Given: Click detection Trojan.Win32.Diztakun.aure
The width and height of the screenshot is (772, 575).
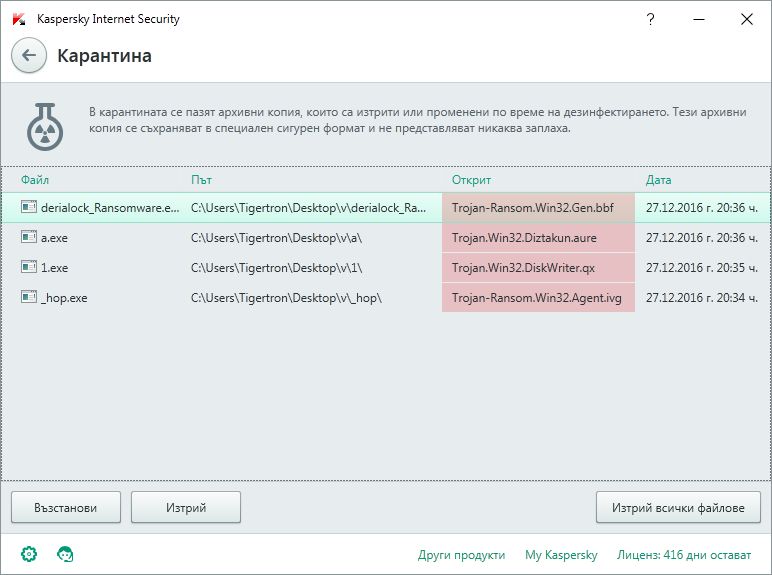Looking at the screenshot, I should pyautogui.click(x=524, y=238).
